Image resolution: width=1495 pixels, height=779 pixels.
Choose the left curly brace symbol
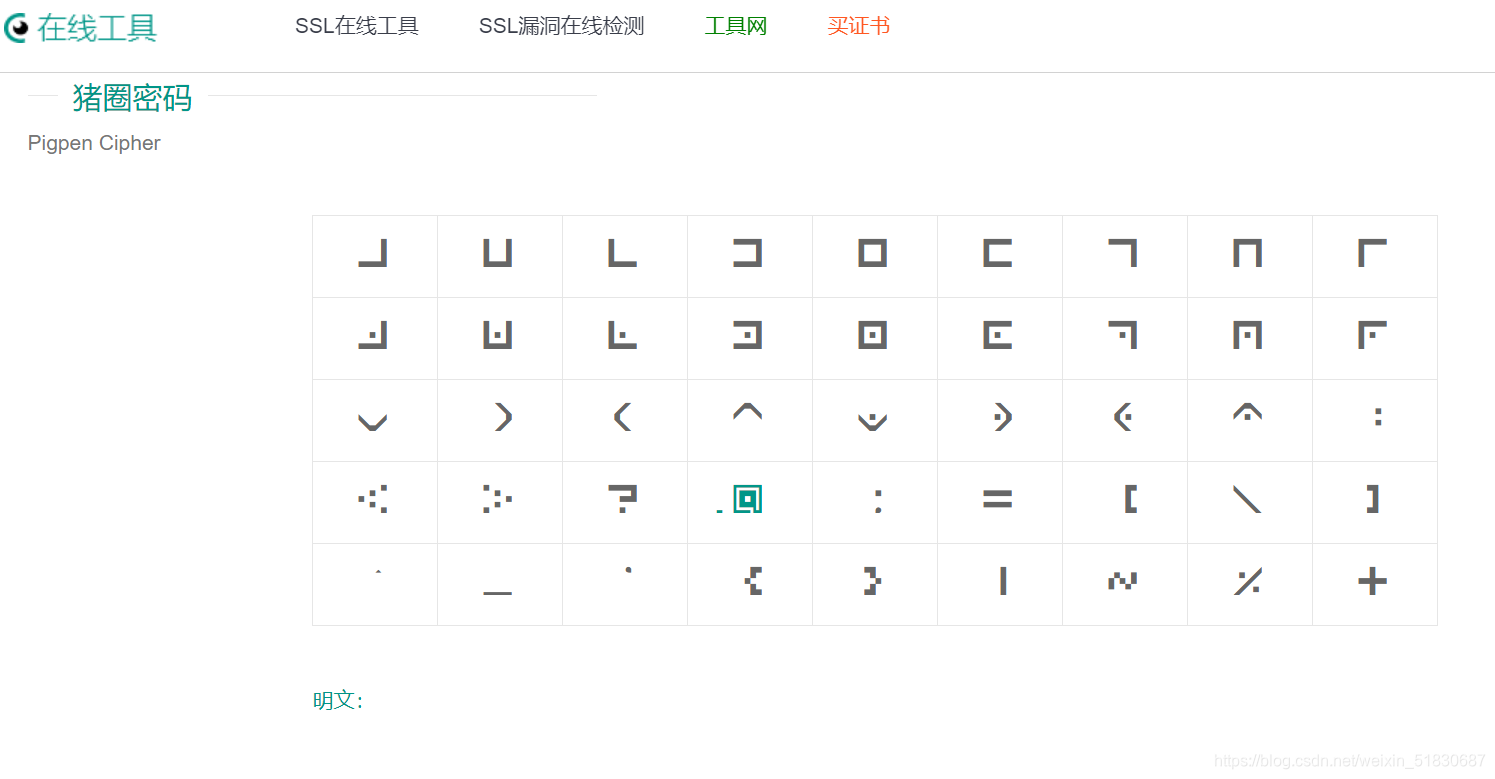[x=755, y=581]
